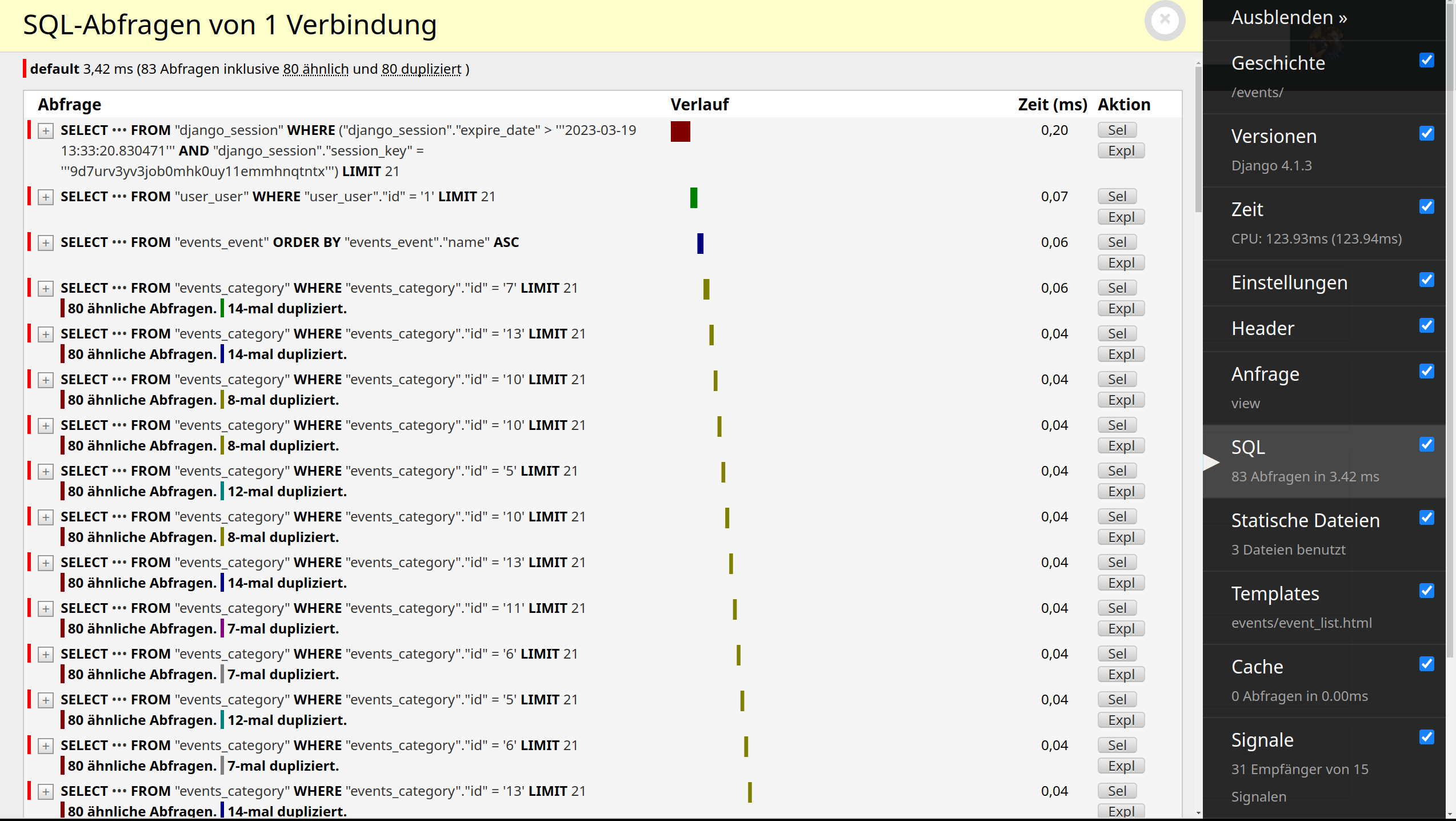Disable the Versionen panel checkbox
The height and width of the screenshot is (821, 1456).
pos(1427,134)
